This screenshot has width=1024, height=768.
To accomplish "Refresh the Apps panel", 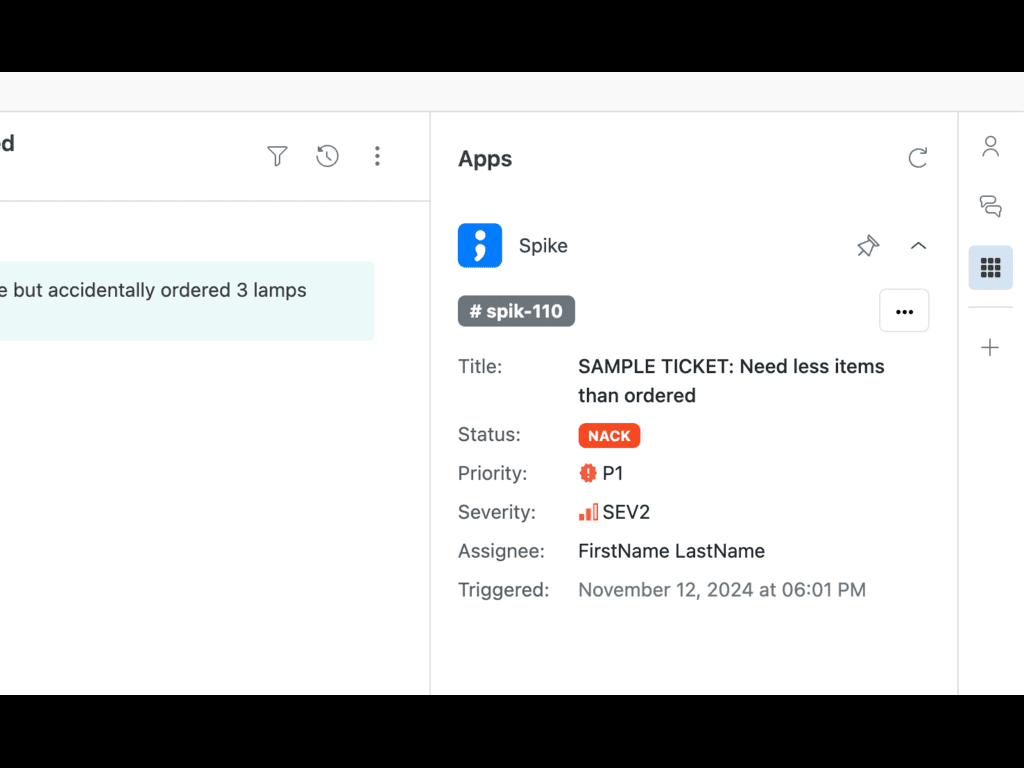I will coord(917,158).
